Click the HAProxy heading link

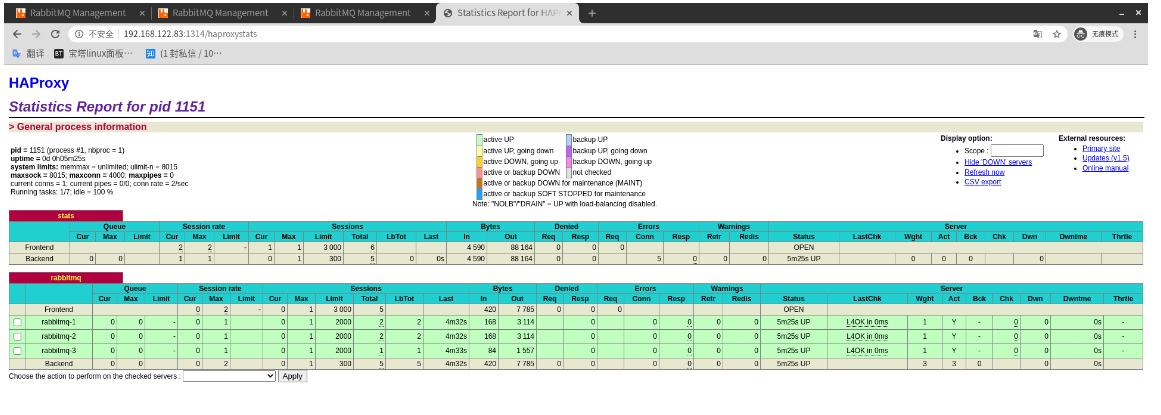click(39, 83)
